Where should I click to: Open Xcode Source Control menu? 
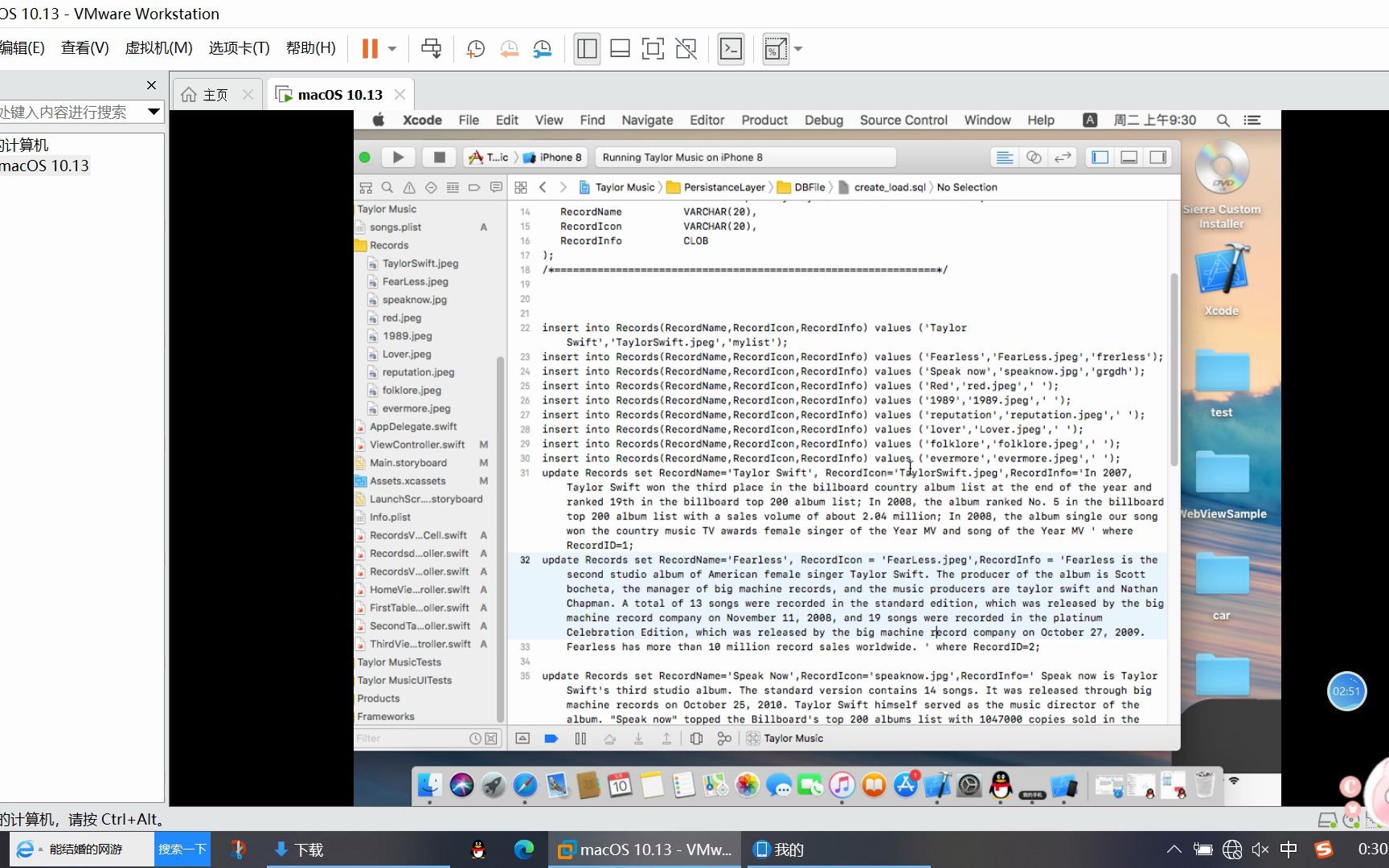(903, 120)
